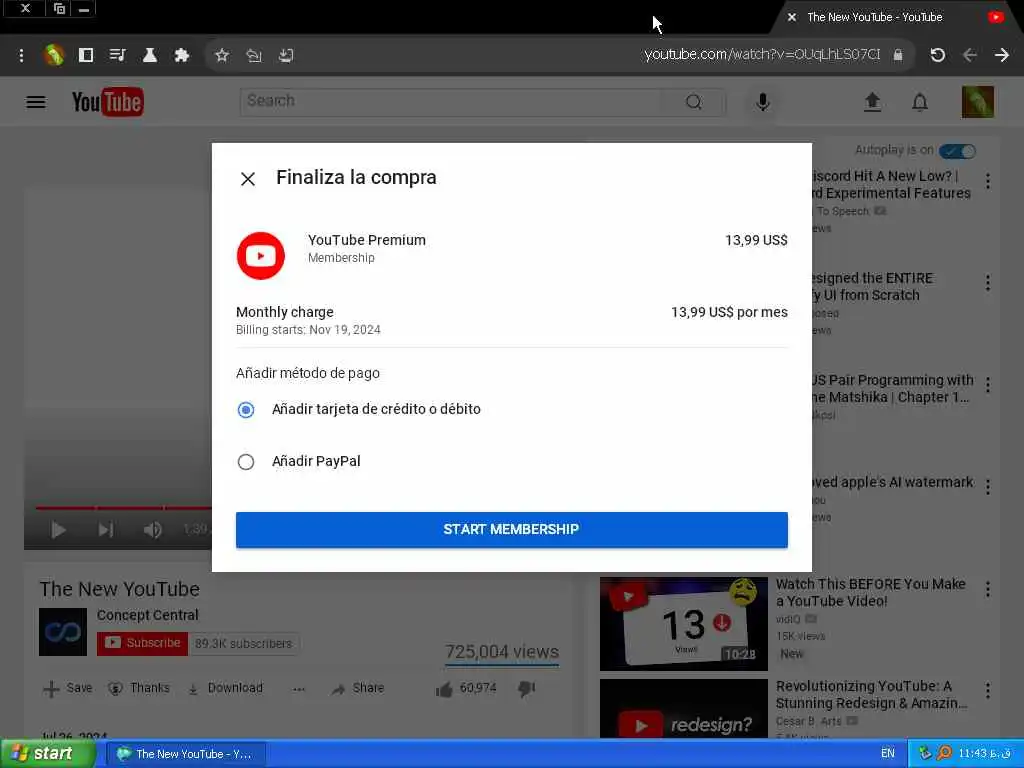Click the video progress bar
The height and width of the screenshot is (768, 1024).
coord(123,507)
